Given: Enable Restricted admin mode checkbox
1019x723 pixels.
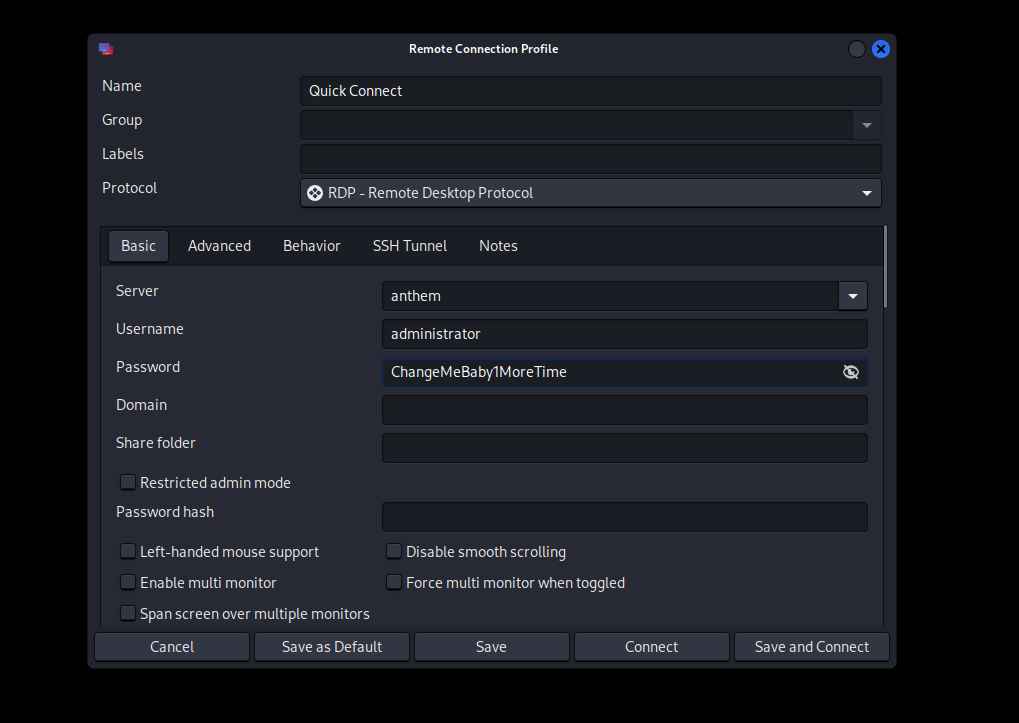Looking at the screenshot, I should (128, 482).
